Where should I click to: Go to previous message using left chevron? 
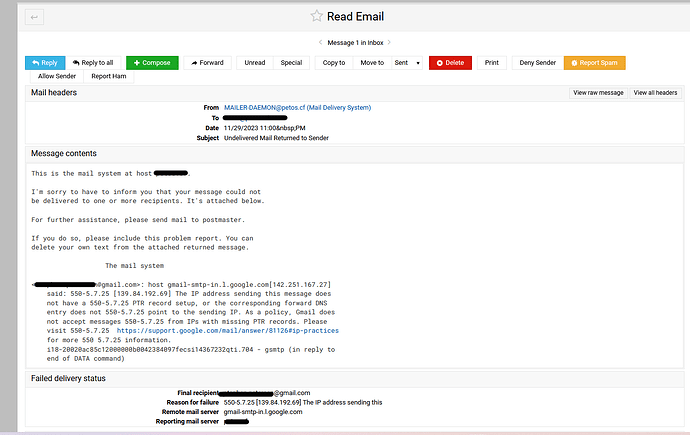point(319,43)
